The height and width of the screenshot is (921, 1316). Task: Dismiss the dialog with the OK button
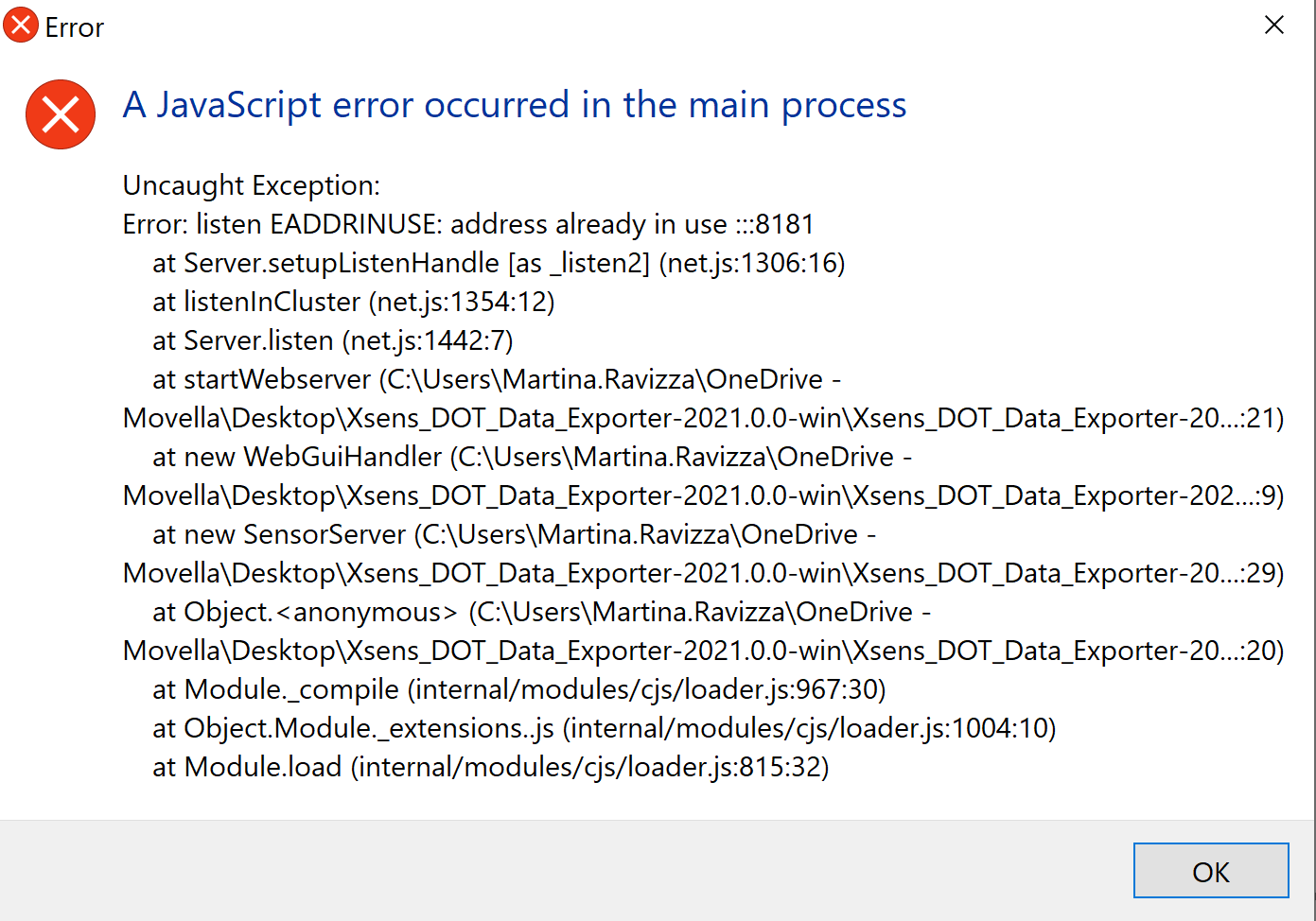pos(1211,871)
